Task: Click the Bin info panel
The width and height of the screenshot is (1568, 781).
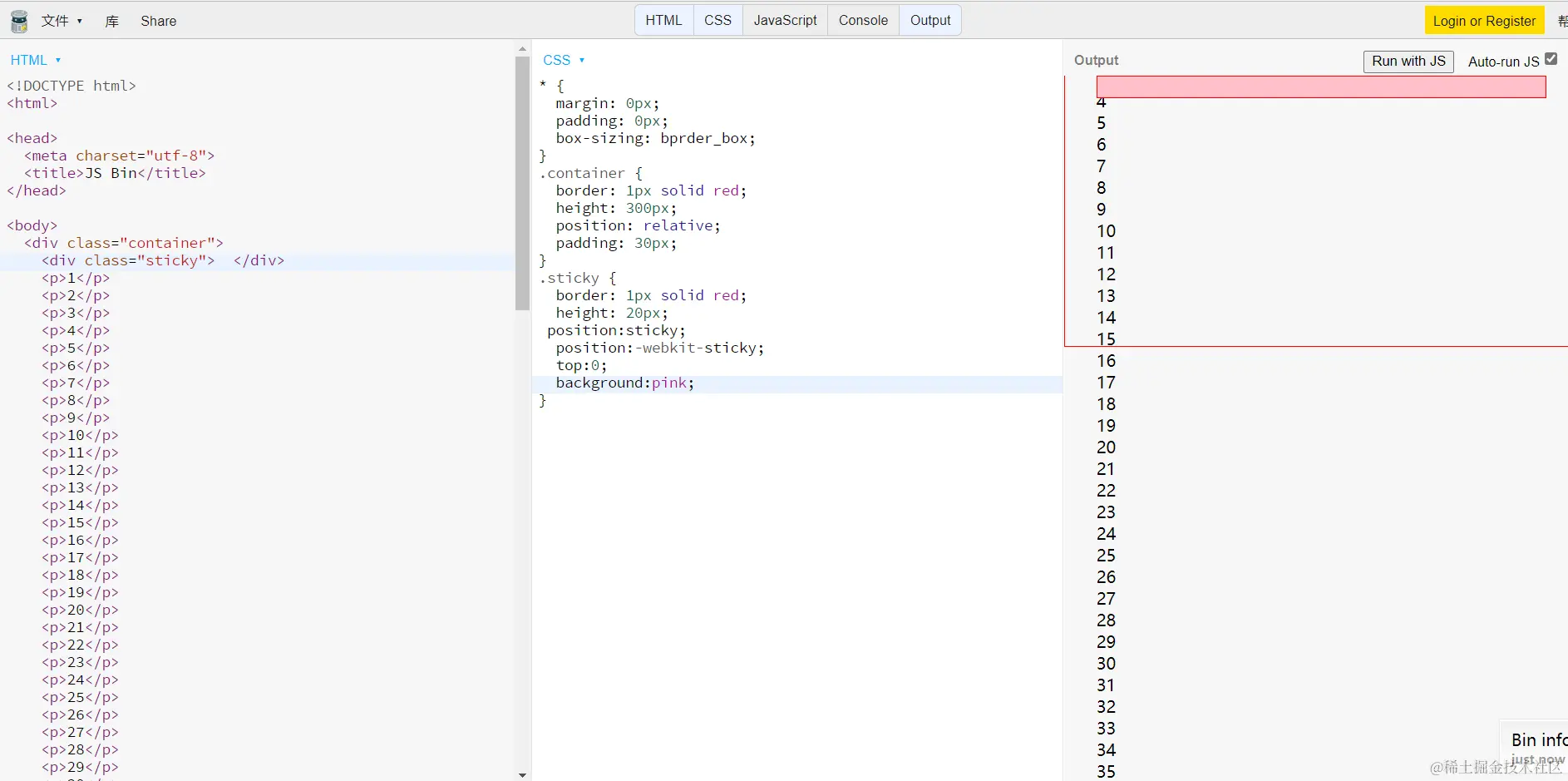Action: coord(1536,749)
